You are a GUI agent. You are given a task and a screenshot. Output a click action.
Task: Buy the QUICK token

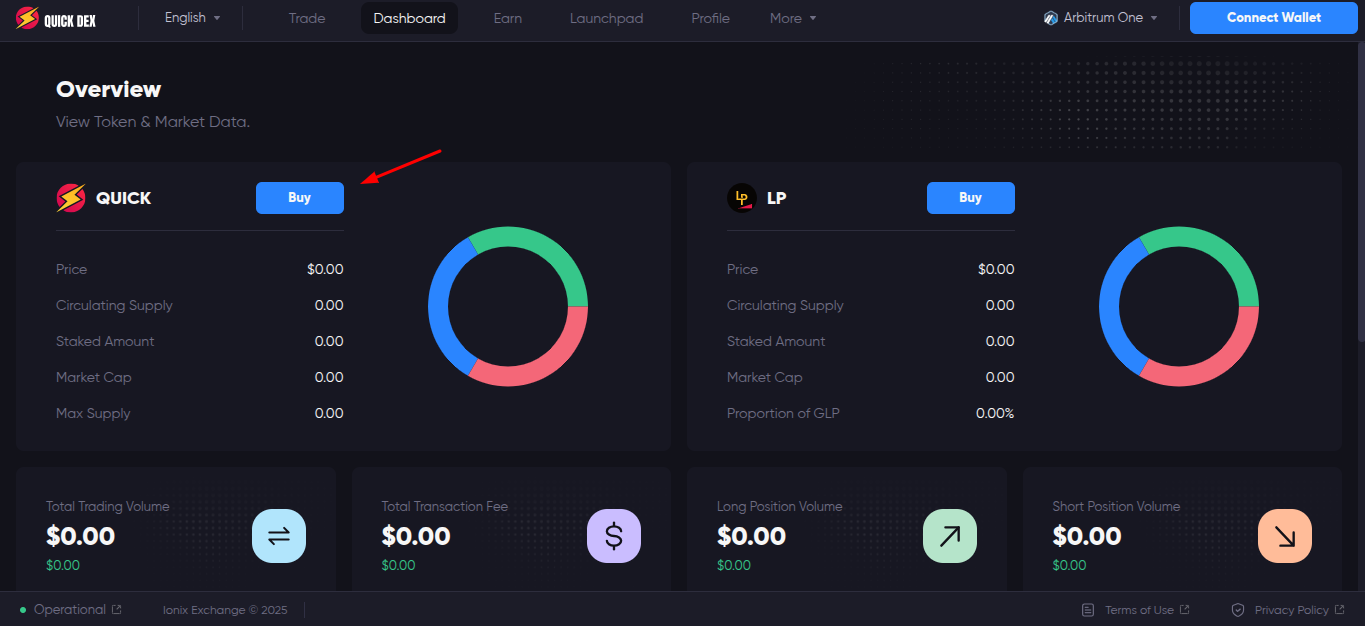coord(300,198)
